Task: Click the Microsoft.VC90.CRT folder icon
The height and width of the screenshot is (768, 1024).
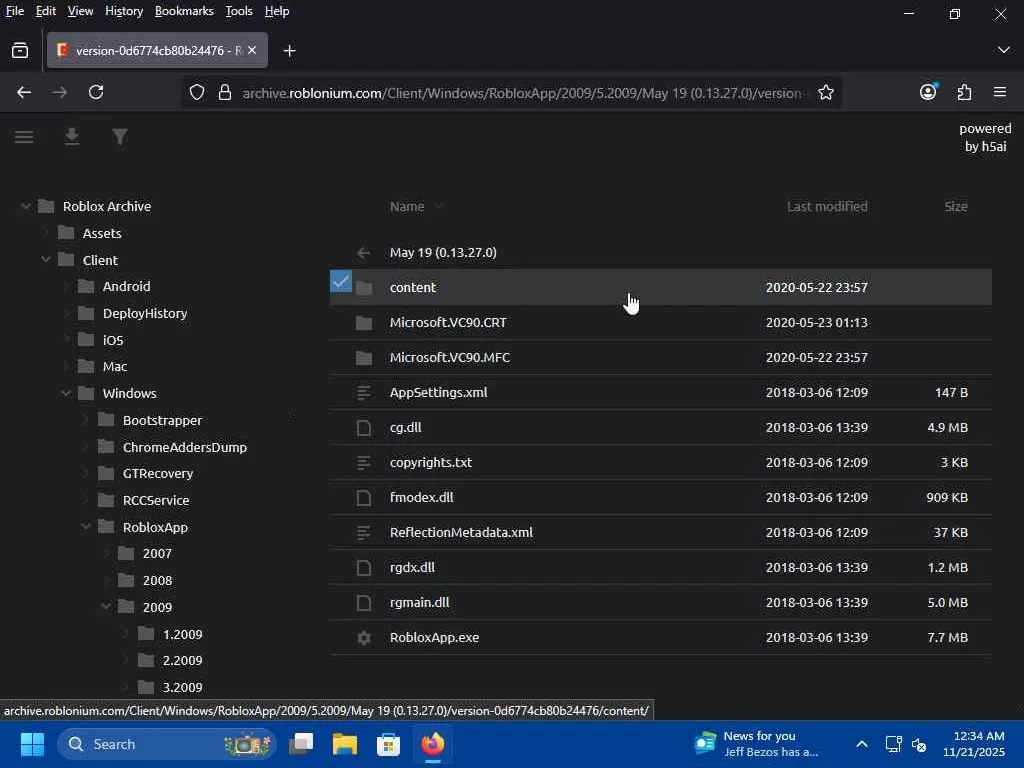Action: coord(364,323)
